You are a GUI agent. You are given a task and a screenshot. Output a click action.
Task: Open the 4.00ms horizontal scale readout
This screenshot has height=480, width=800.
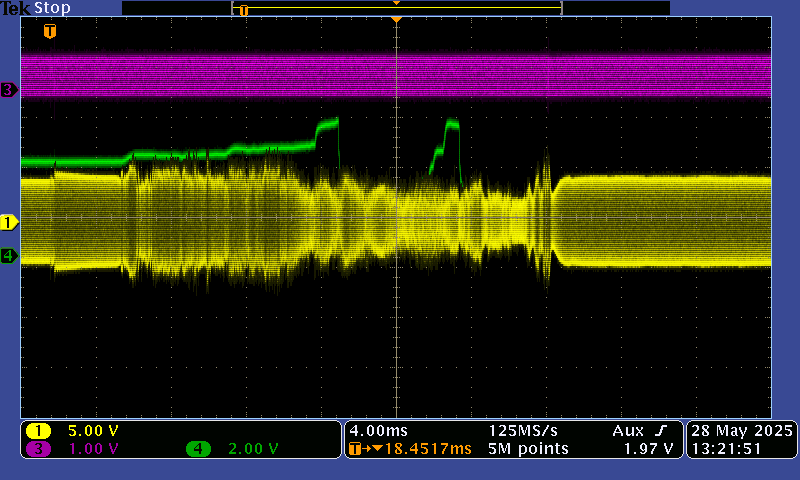click(x=377, y=430)
